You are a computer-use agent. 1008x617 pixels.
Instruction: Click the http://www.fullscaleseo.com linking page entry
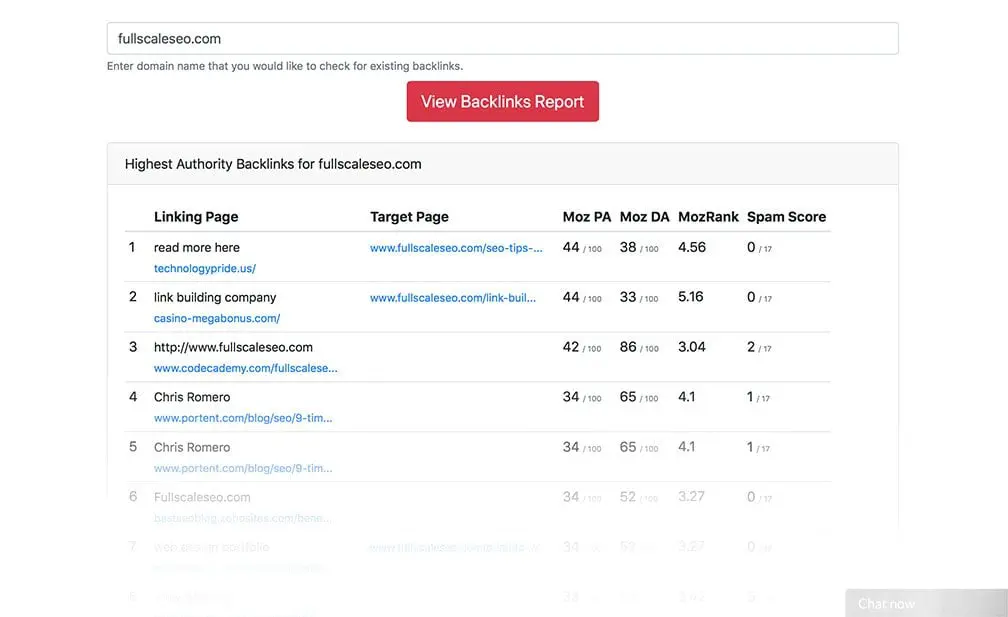233,347
